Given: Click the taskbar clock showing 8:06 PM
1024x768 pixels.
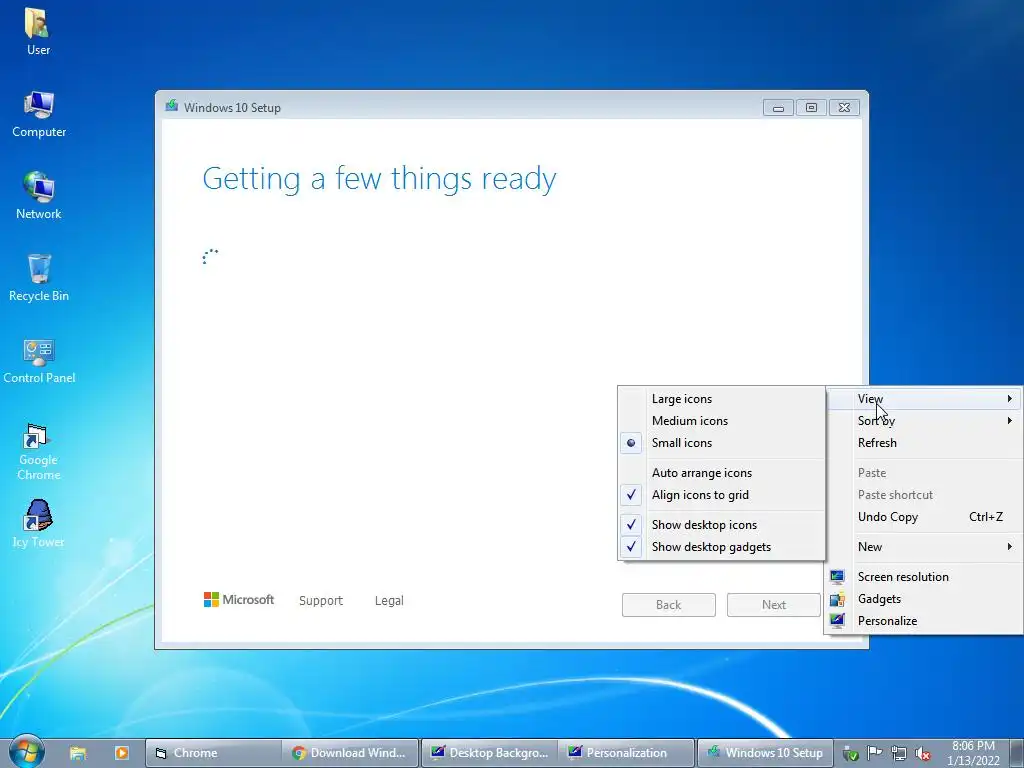Looking at the screenshot, I should (x=973, y=753).
